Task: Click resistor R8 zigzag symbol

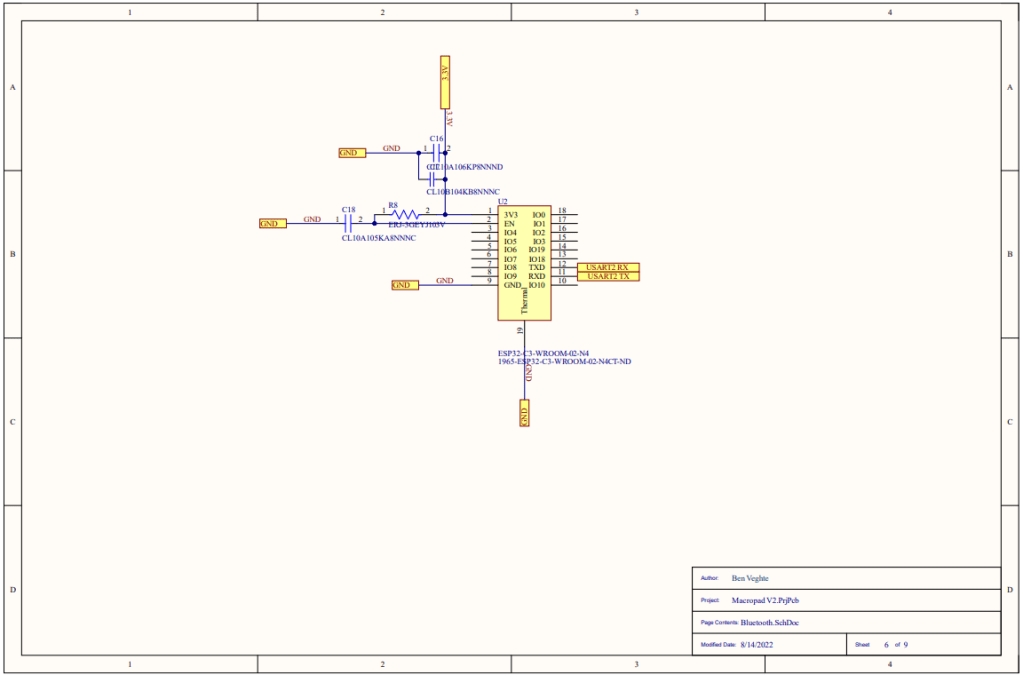Action: [x=405, y=213]
